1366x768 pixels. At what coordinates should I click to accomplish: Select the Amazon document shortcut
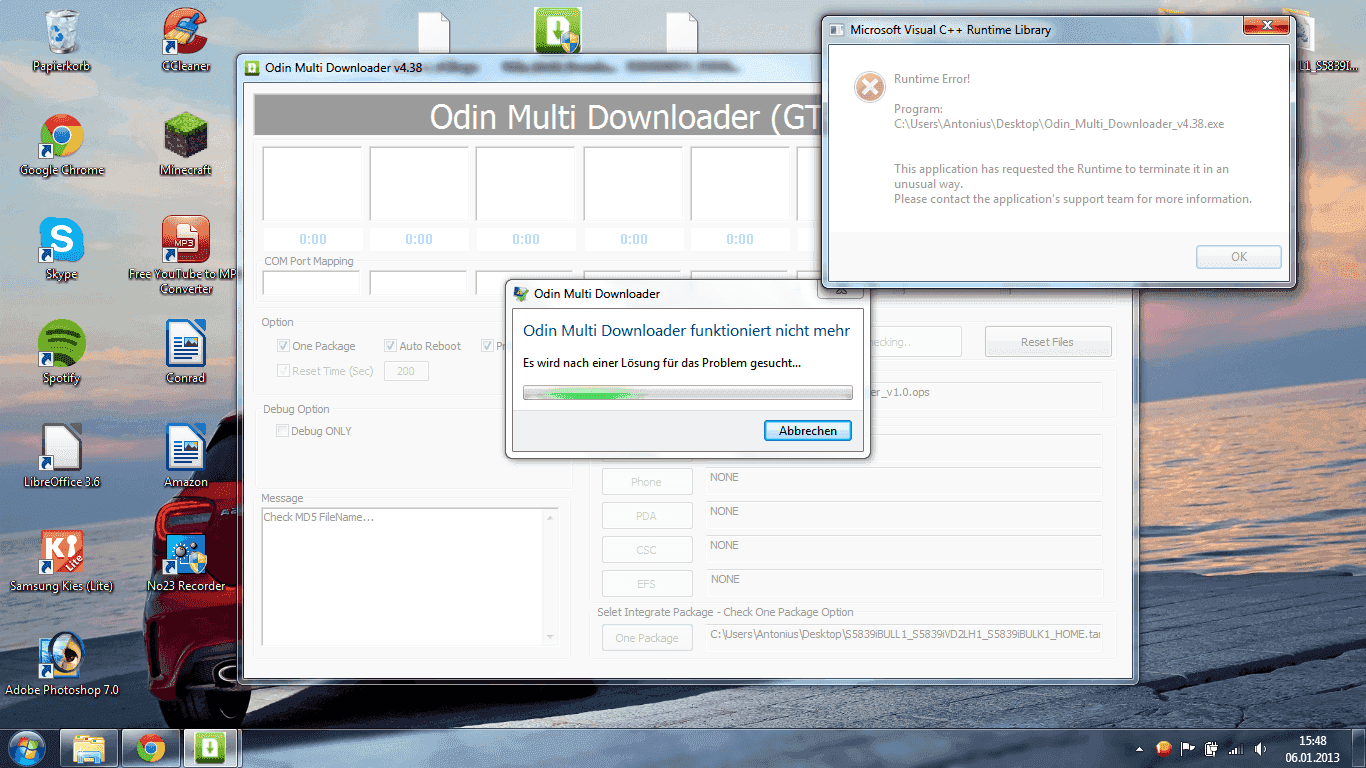[x=186, y=457]
